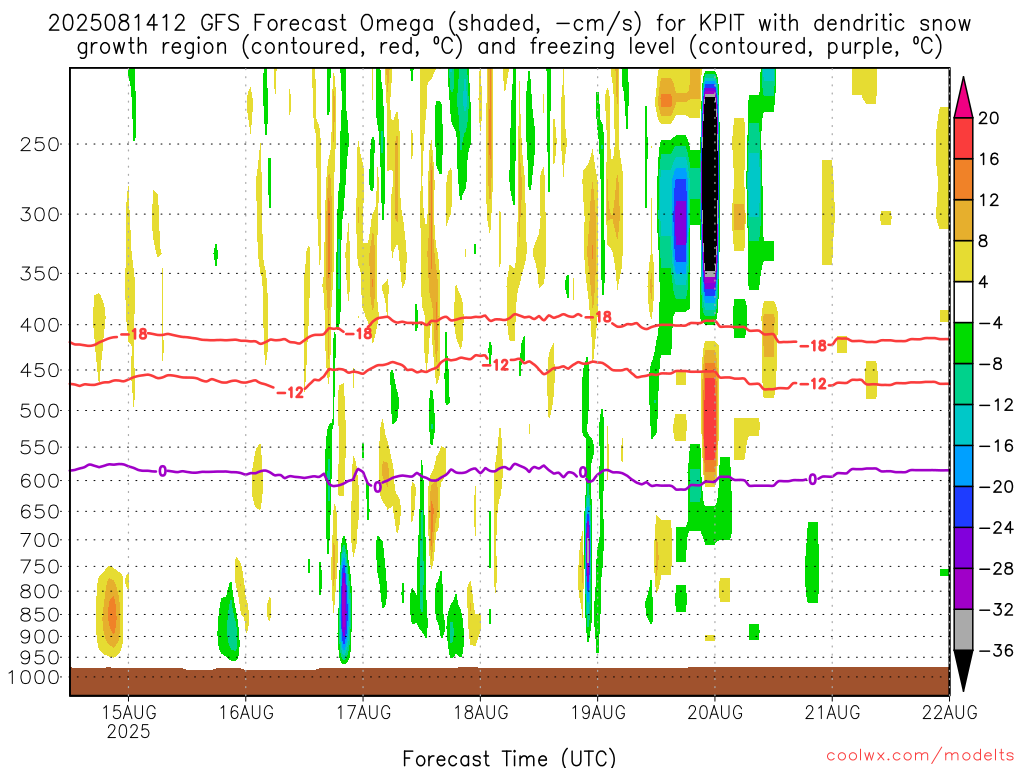Click the positive 8 colorbar tick label
Viewport: 1024px width, 768px height.
(983, 241)
